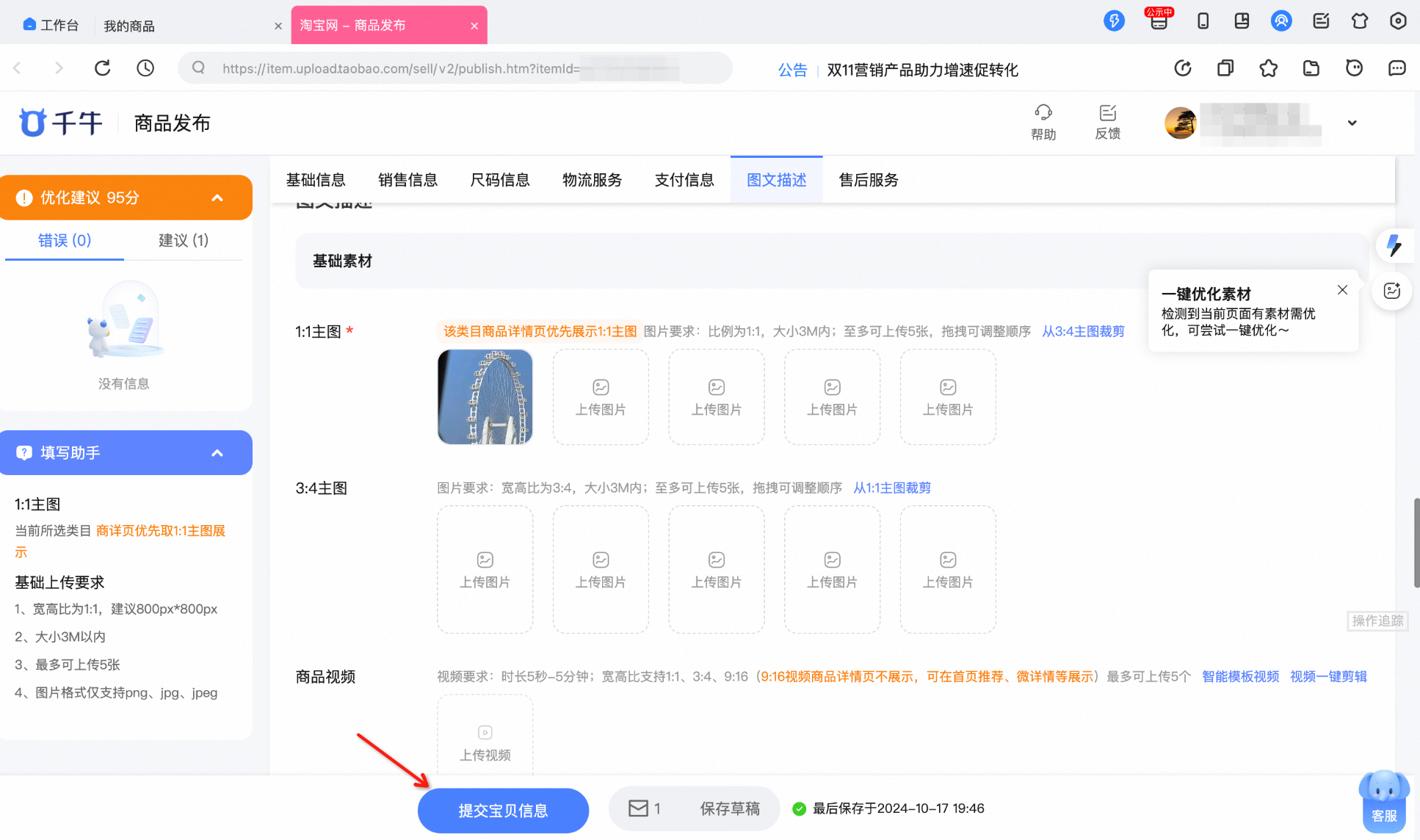Click the blue lightning icon in the top bar
Screen dimensions: 1420x840
tap(1114, 21)
